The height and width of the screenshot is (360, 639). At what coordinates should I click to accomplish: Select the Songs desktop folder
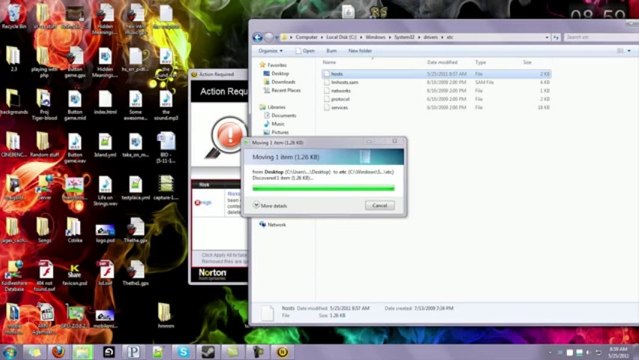(44, 231)
